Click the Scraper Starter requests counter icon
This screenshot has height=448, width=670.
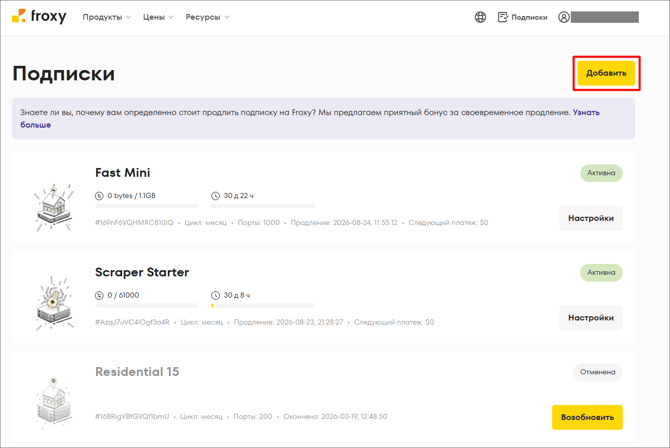click(x=99, y=295)
